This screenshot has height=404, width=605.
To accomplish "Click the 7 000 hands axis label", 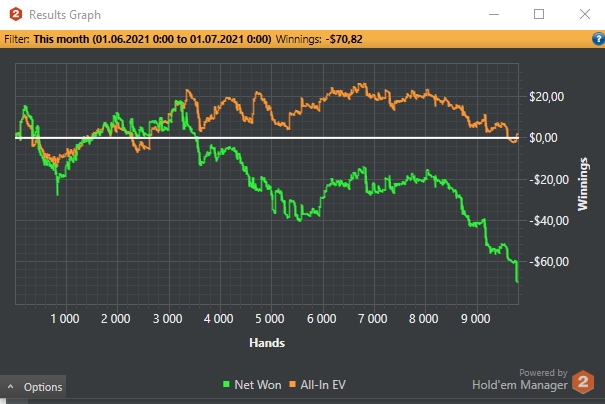I will [373, 319].
